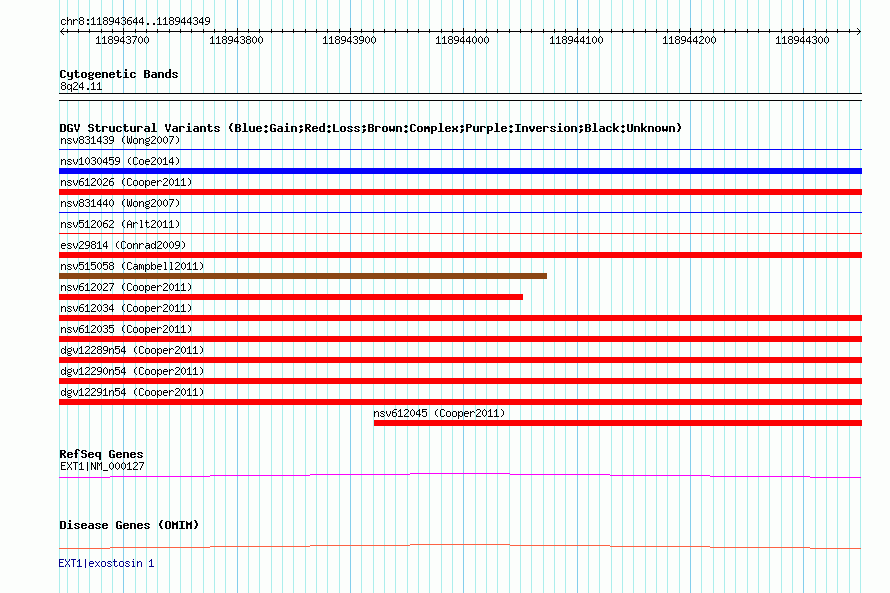The width and height of the screenshot is (890, 593).
Task: Select the dgv12291n54 (Cooper2011) label
Action: click(x=132, y=392)
